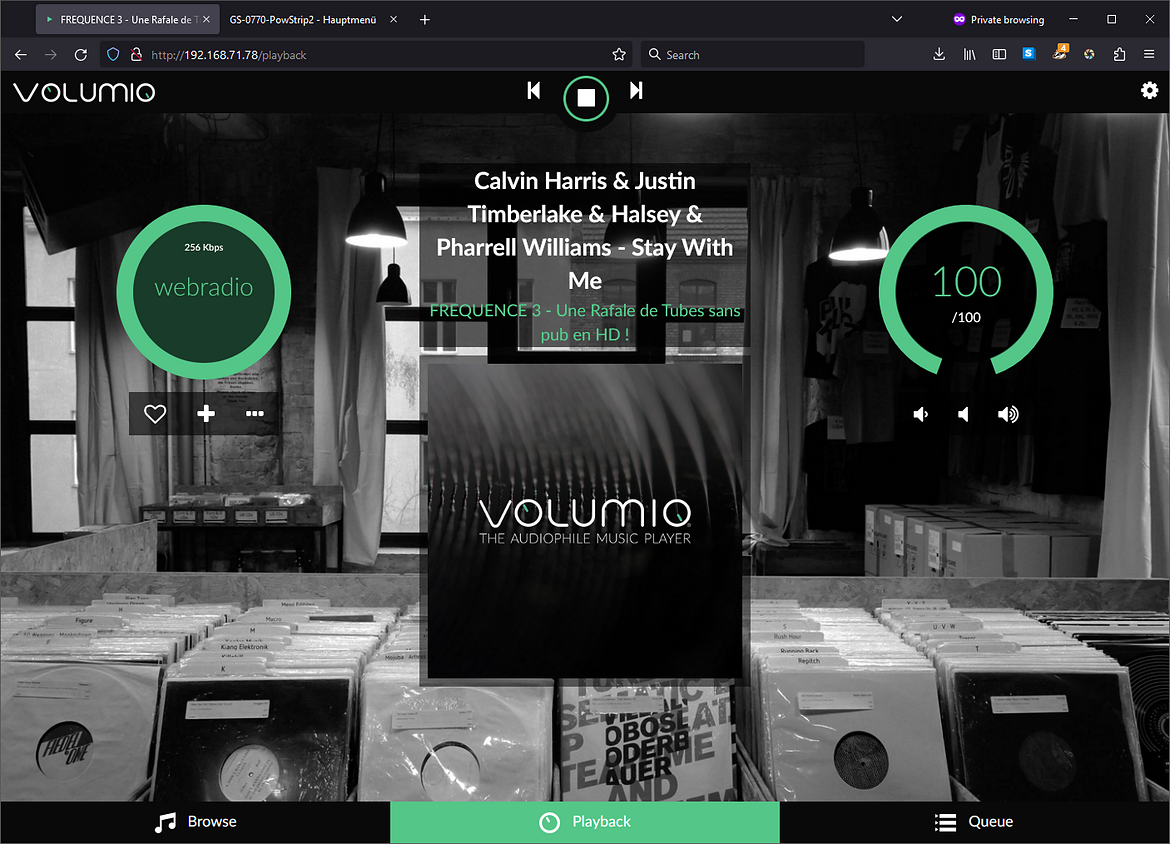This screenshot has height=844, width=1170.
Task: Lower the volume with the volume-down icon
Action: [x=921, y=414]
